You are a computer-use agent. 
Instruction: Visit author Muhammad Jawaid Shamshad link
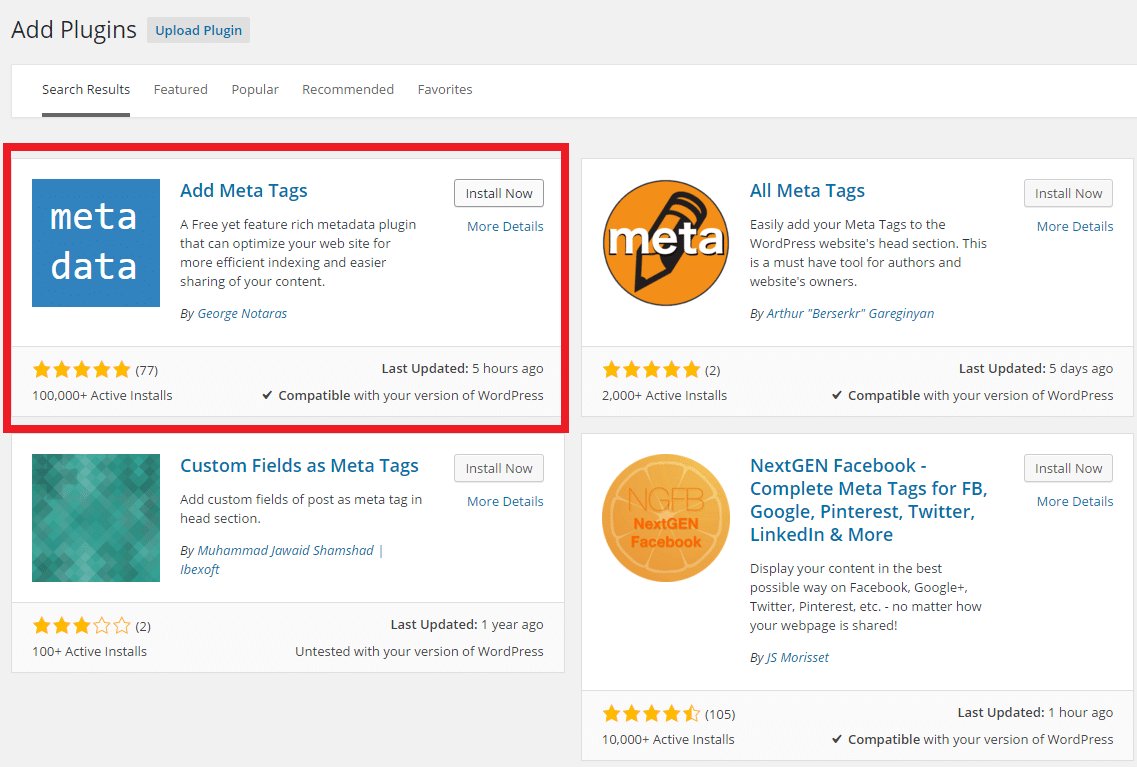[x=286, y=551]
